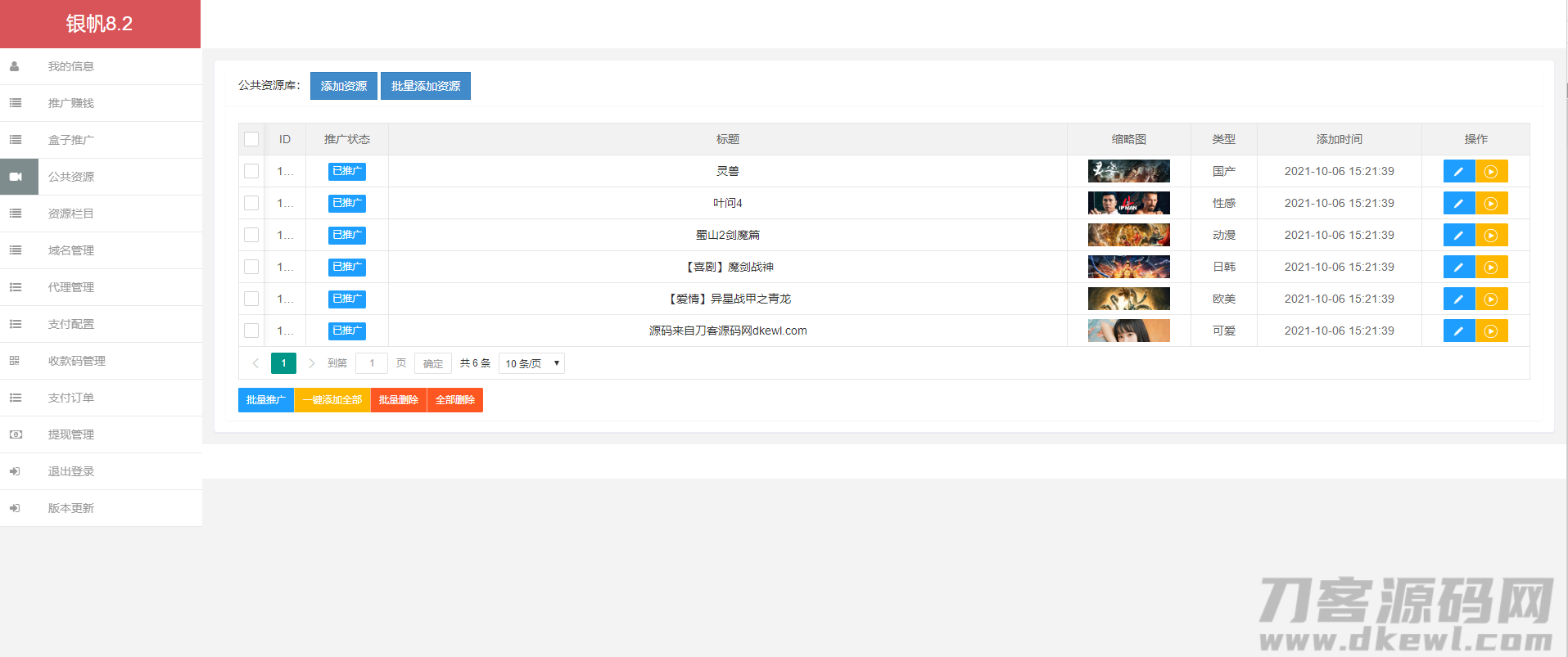Check the checkbox for the 灵兽 row
Screen dimensions: 1568x657
251,171
